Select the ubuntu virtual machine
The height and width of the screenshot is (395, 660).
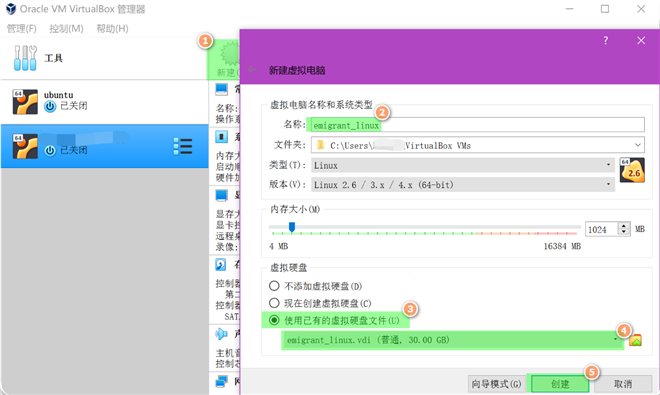tap(104, 101)
